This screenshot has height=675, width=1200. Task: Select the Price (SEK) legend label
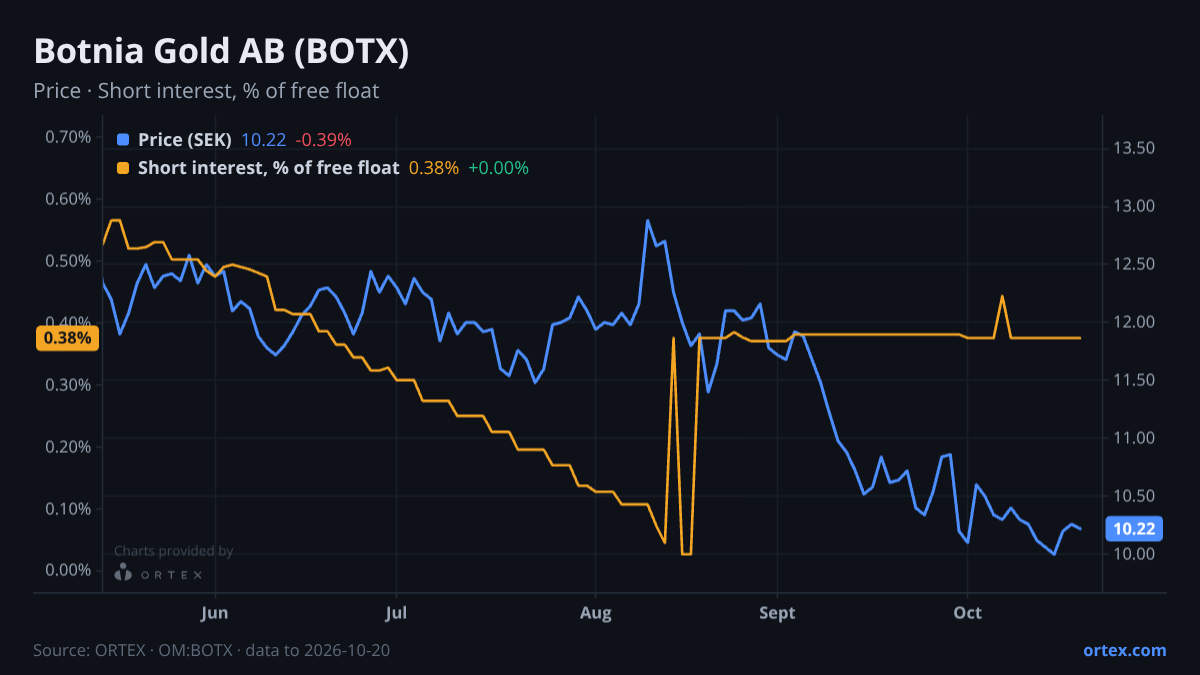(x=185, y=140)
